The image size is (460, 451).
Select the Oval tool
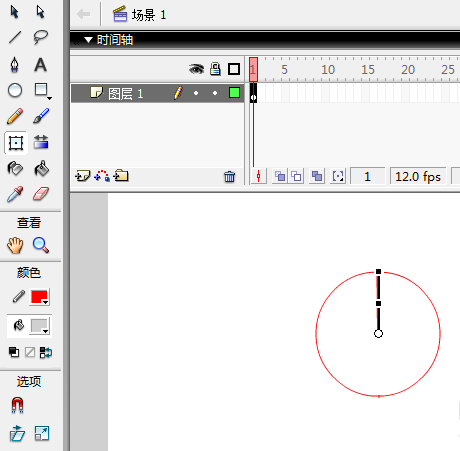(15, 90)
